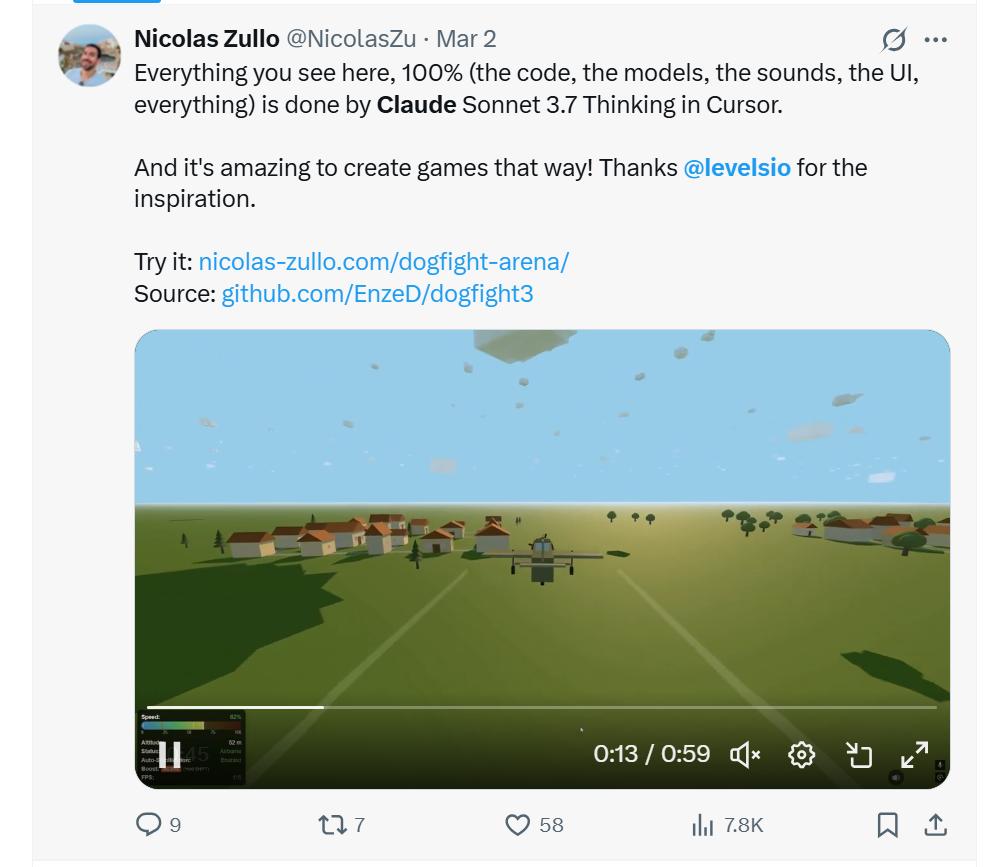Open Nicolas Zullo's profile picture
The width and height of the screenshot is (992, 867).
point(89,56)
